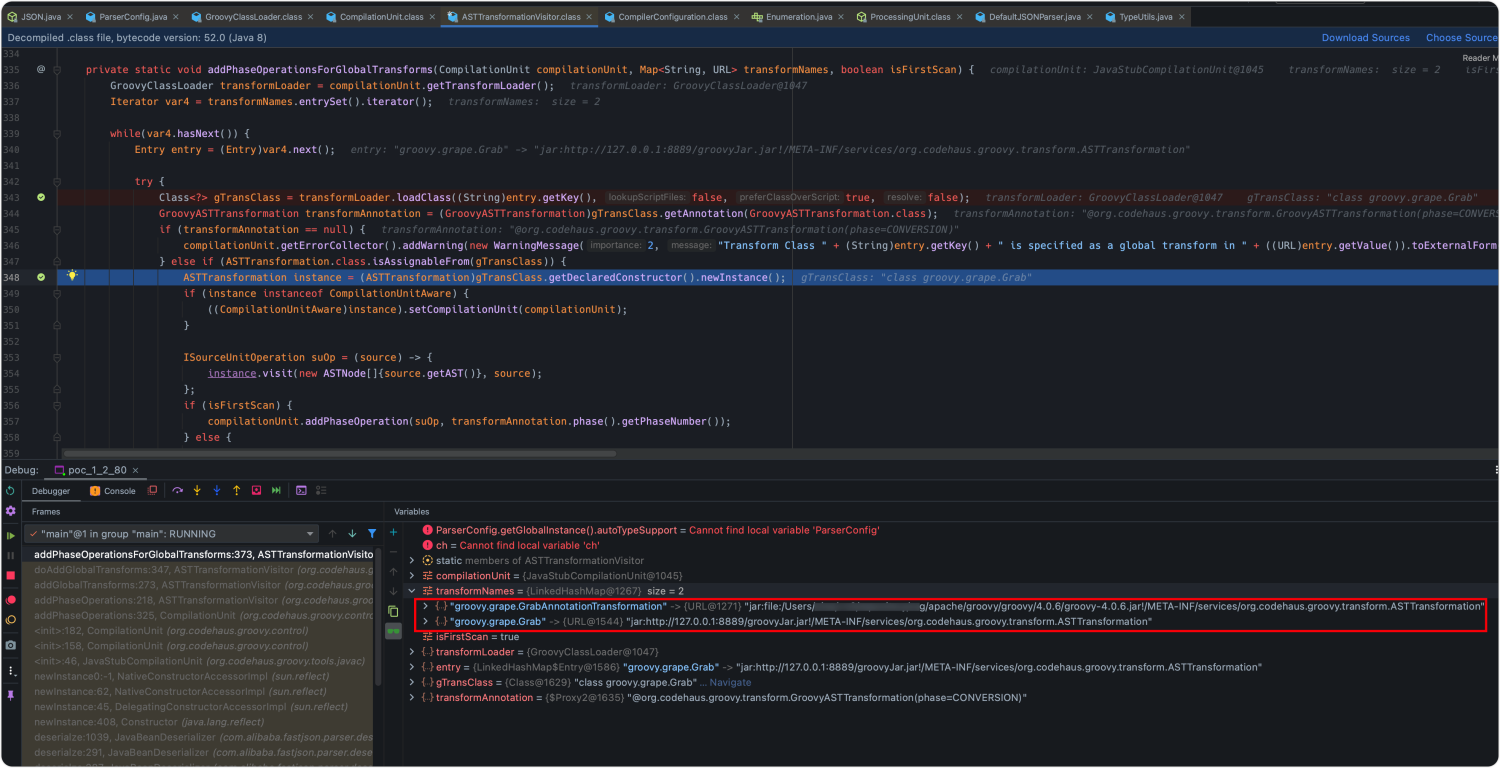1500x768 pixels.
Task: Pause the running program
Action: 11,555
